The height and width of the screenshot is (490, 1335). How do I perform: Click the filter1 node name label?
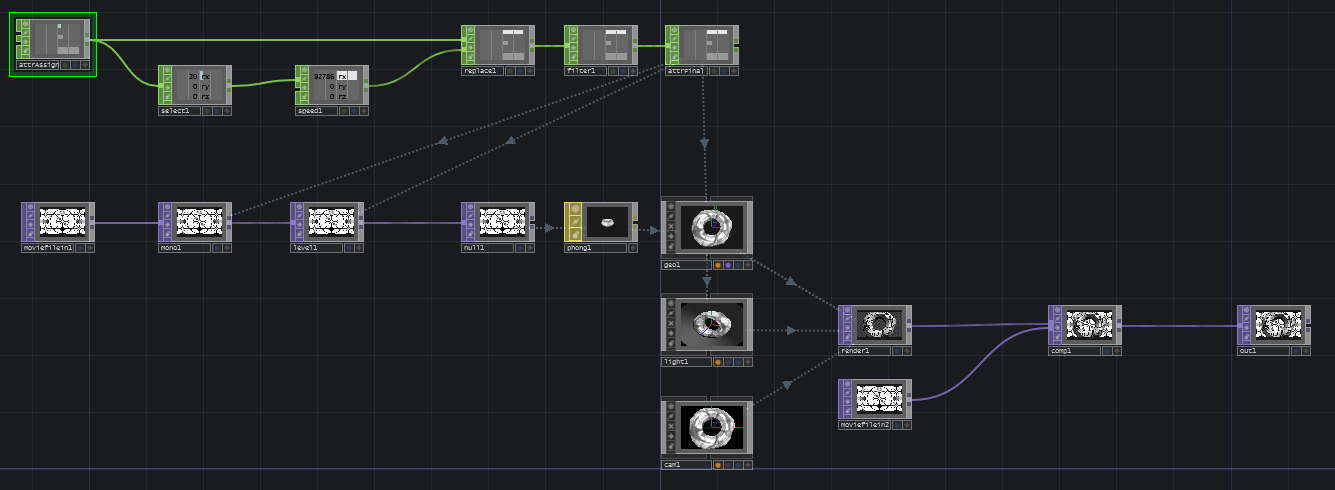(584, 71)
